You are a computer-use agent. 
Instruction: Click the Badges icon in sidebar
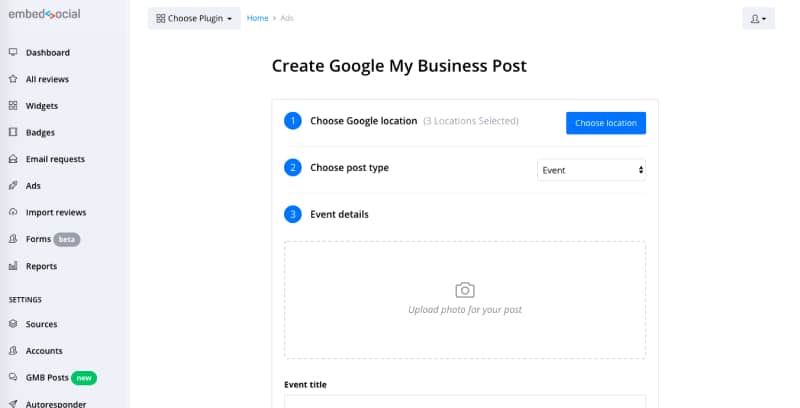[x=13, y=132]
